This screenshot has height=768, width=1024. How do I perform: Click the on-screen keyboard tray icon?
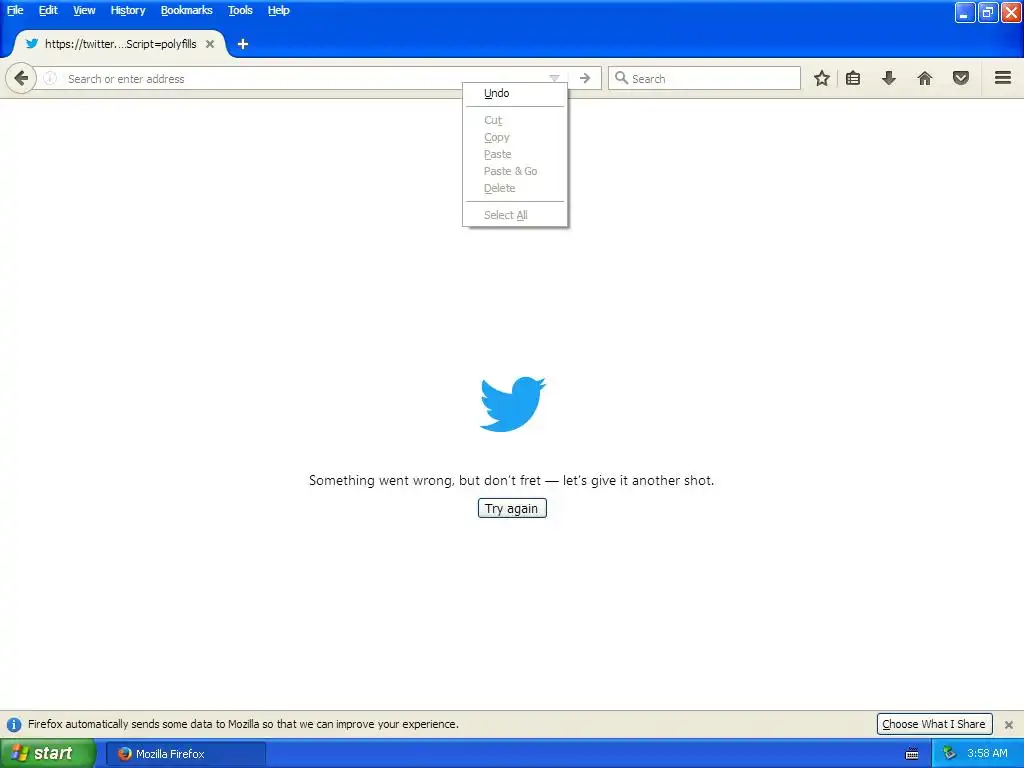(912, 754)
